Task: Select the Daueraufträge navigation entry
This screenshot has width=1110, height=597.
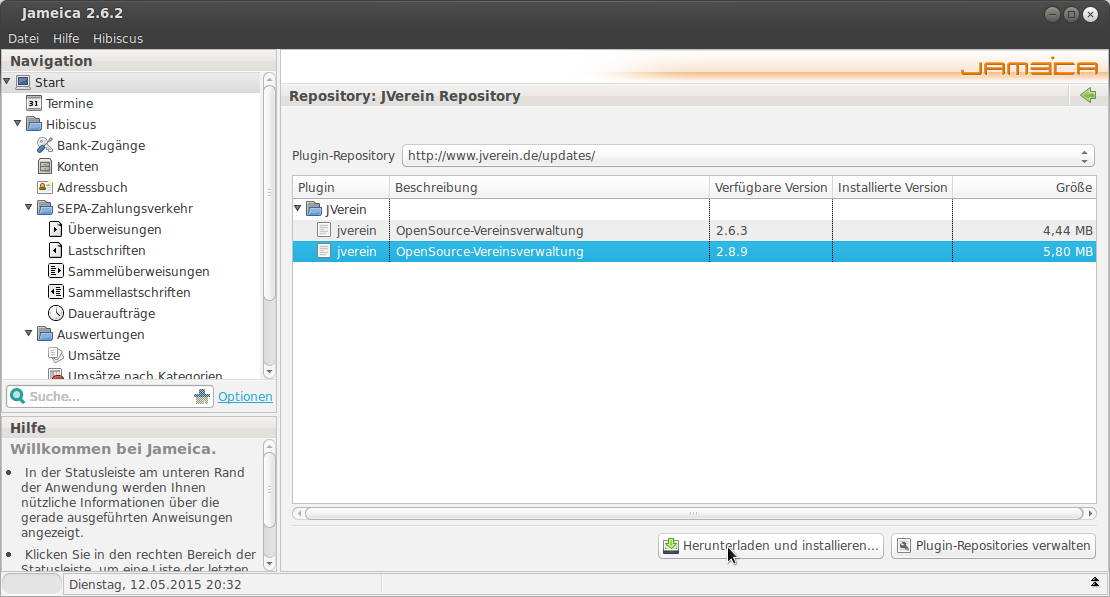Action: [111, 313]
